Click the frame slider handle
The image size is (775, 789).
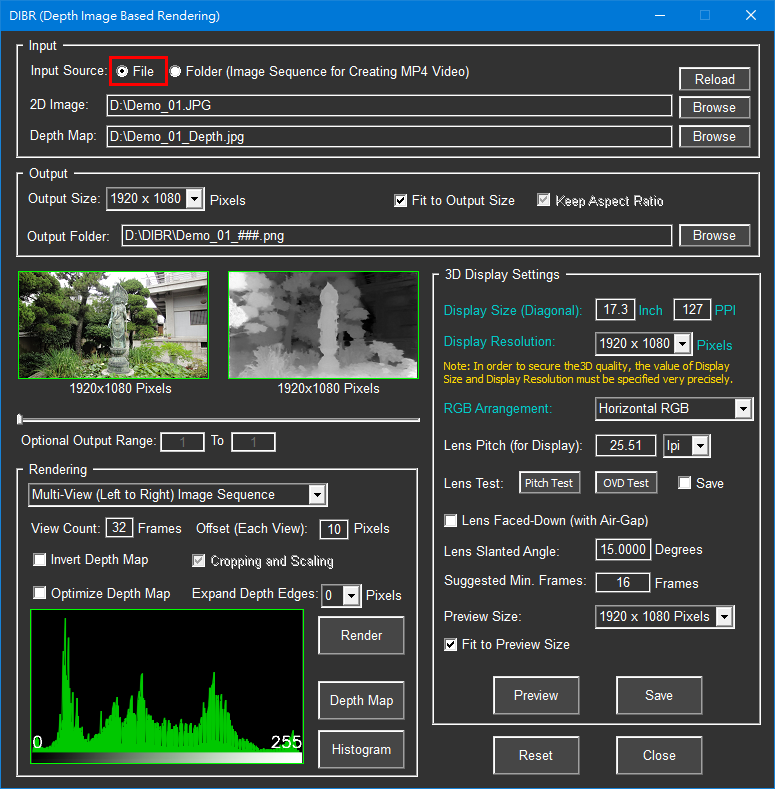coord(20,419)
